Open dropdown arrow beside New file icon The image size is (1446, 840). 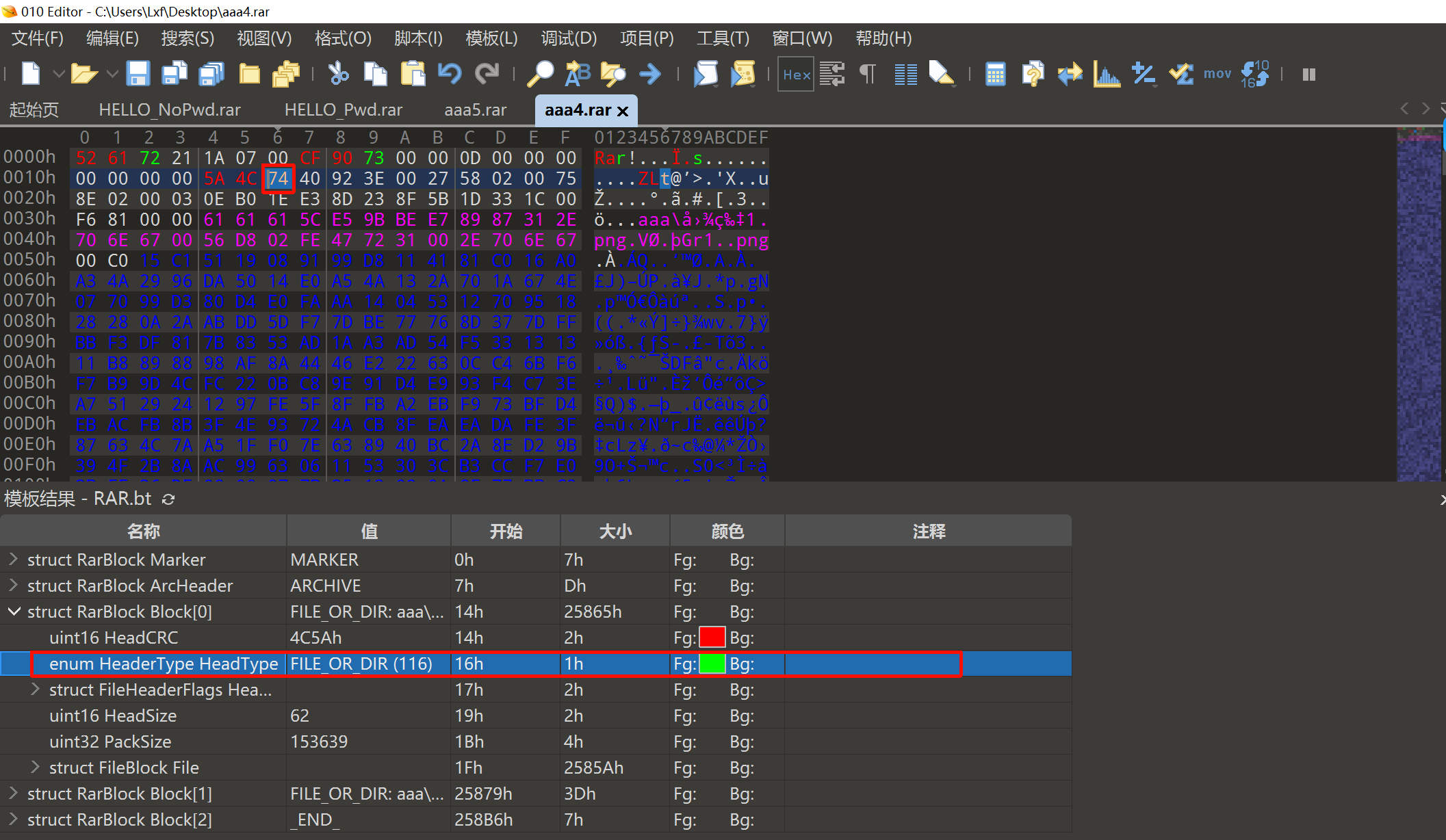point(59,74)
